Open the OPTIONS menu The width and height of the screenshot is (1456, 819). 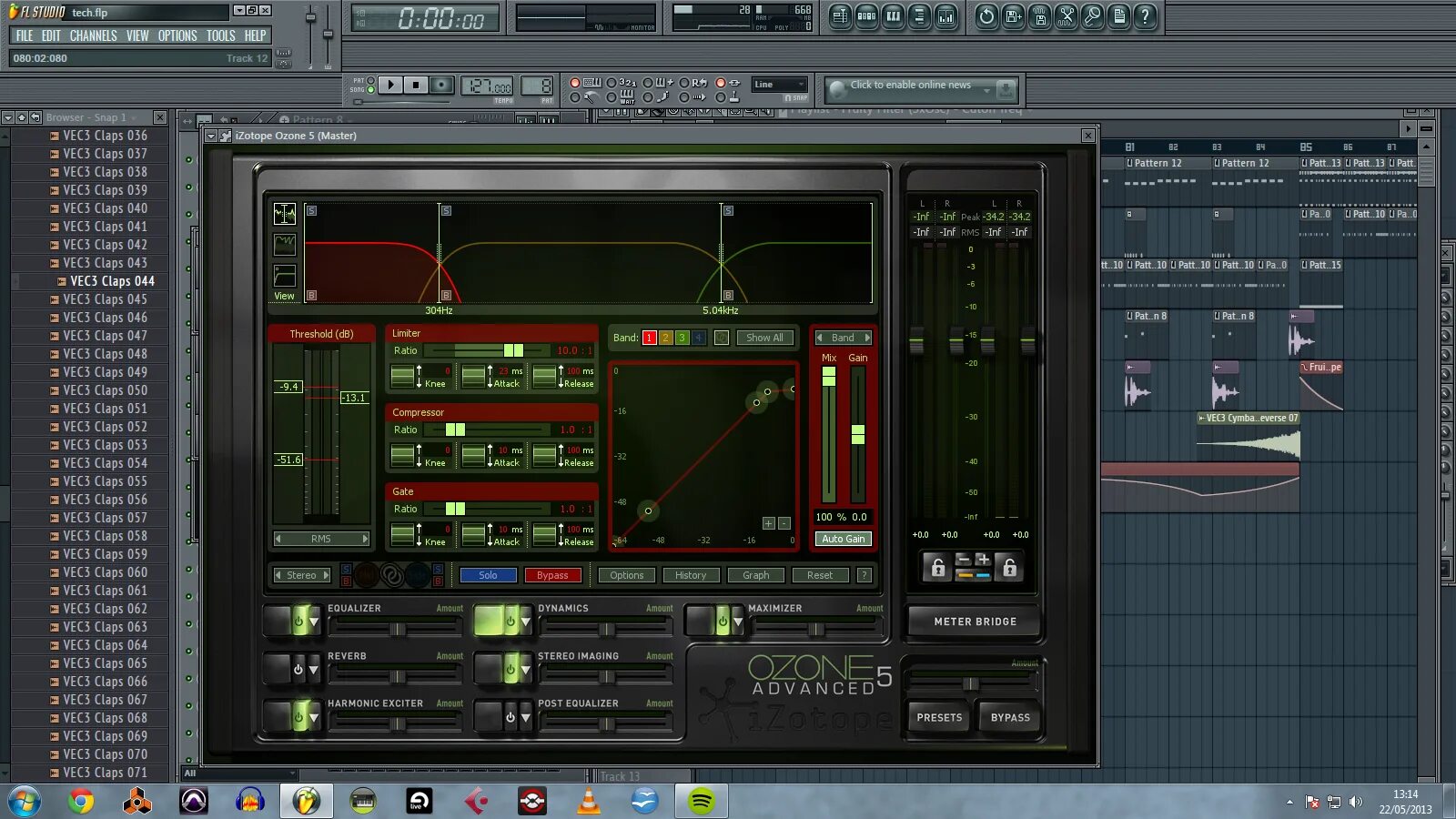click(x=177, y=35)
